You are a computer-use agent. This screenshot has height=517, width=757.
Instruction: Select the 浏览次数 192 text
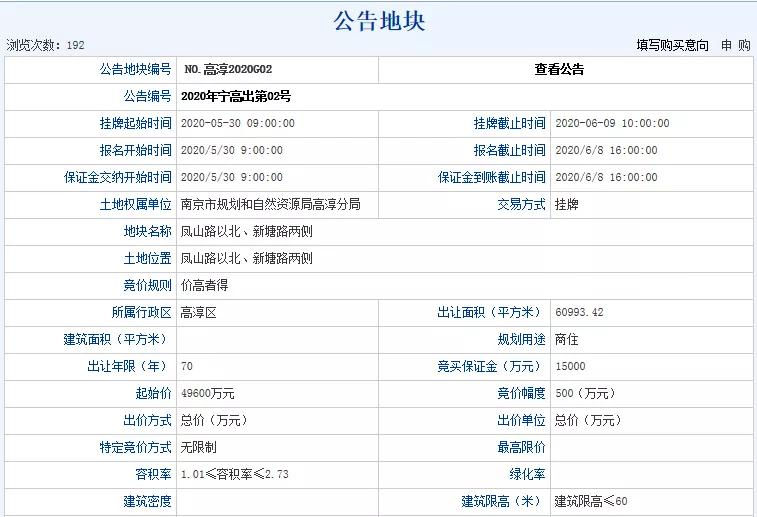[45, 45]
